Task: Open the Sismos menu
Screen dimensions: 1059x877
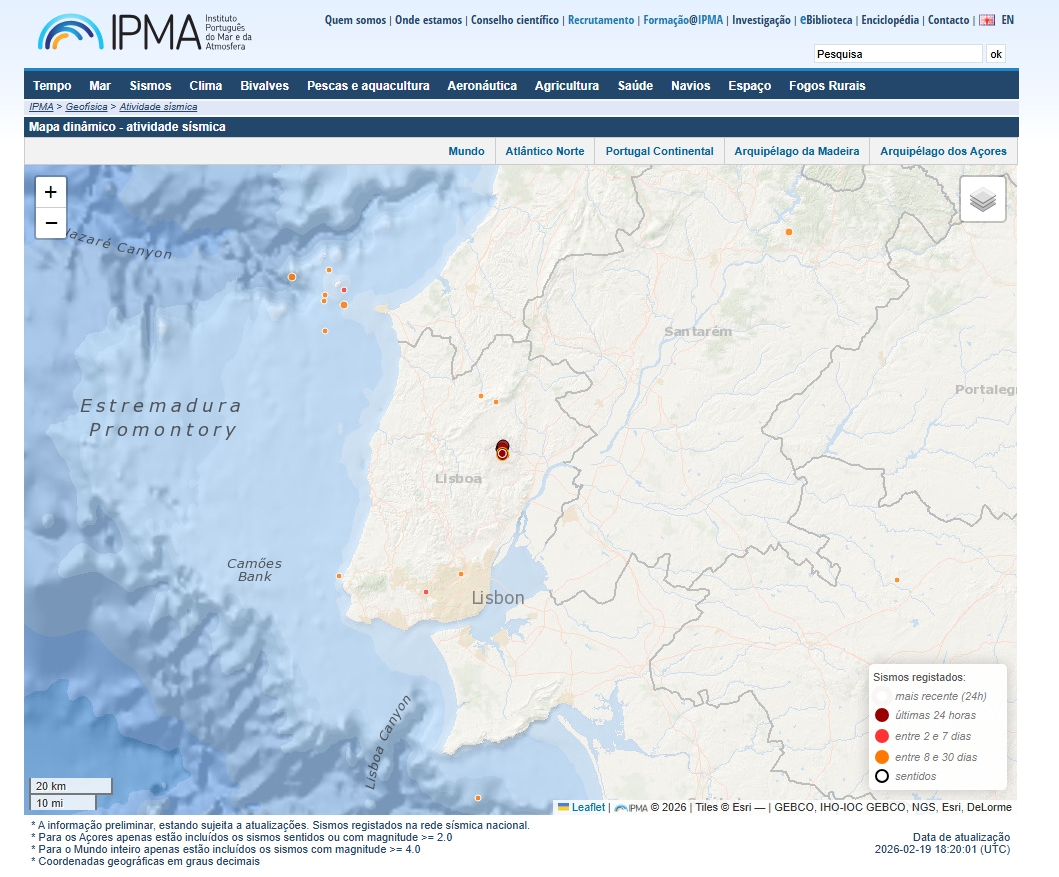Action: [150, 86]
